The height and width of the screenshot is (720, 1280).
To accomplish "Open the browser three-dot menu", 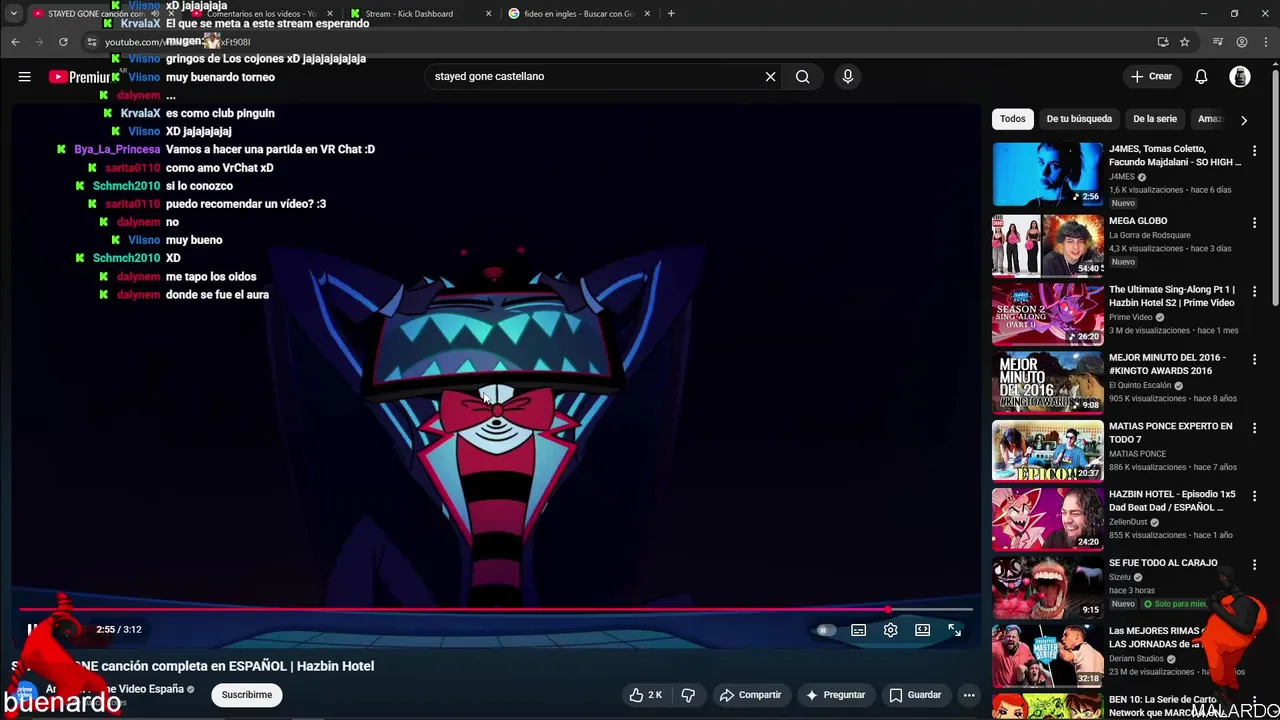I will tap(1266, 42).
